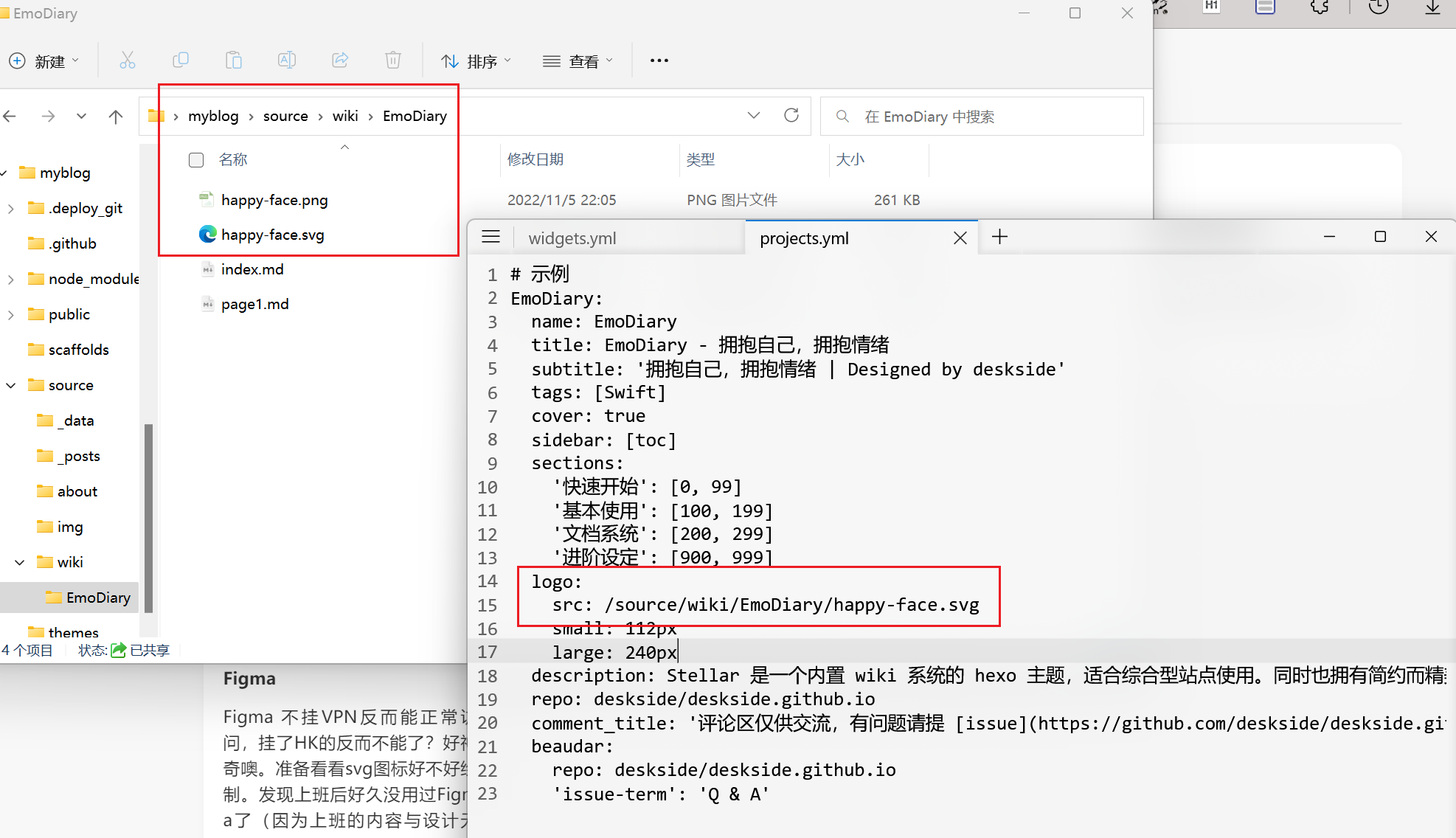Expand the address bar history dropdown
This screenshot has height=838, width=1456.
point(754,115)
